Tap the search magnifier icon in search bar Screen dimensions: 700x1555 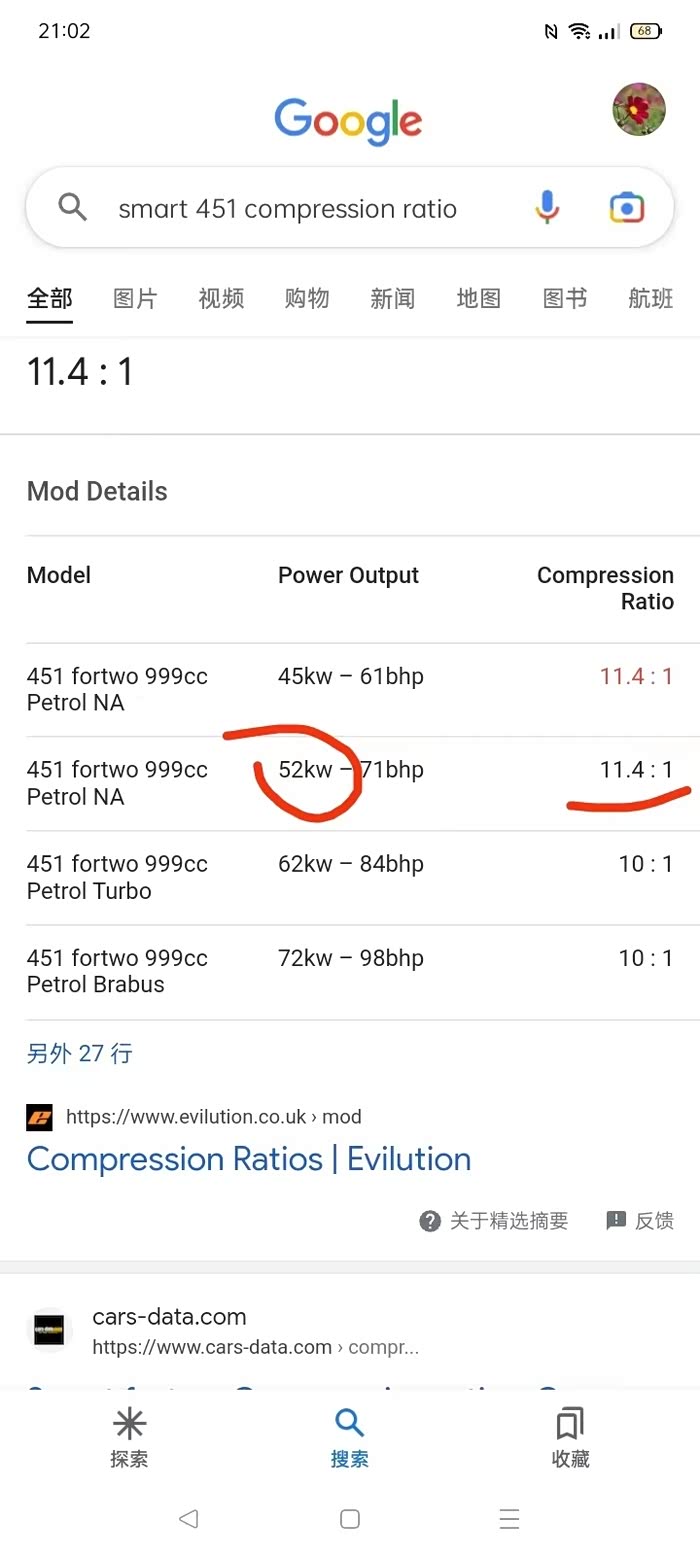[x=73, y=208]
